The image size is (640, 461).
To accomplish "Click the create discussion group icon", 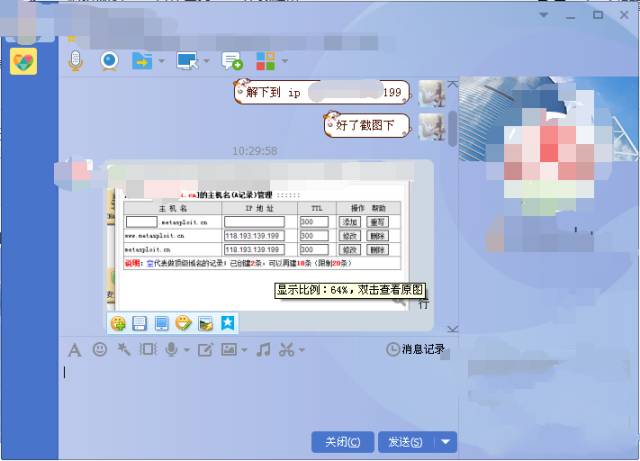I will (232, 61).
